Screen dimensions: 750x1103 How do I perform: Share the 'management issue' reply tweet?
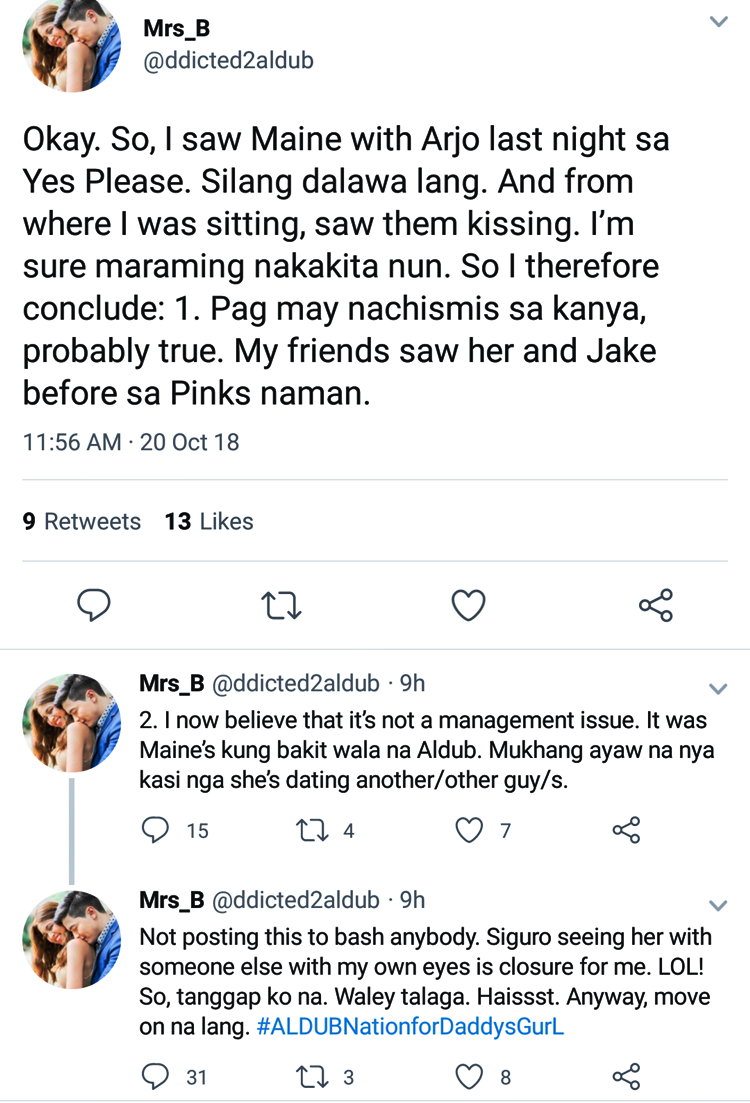(x=626, y=830)
